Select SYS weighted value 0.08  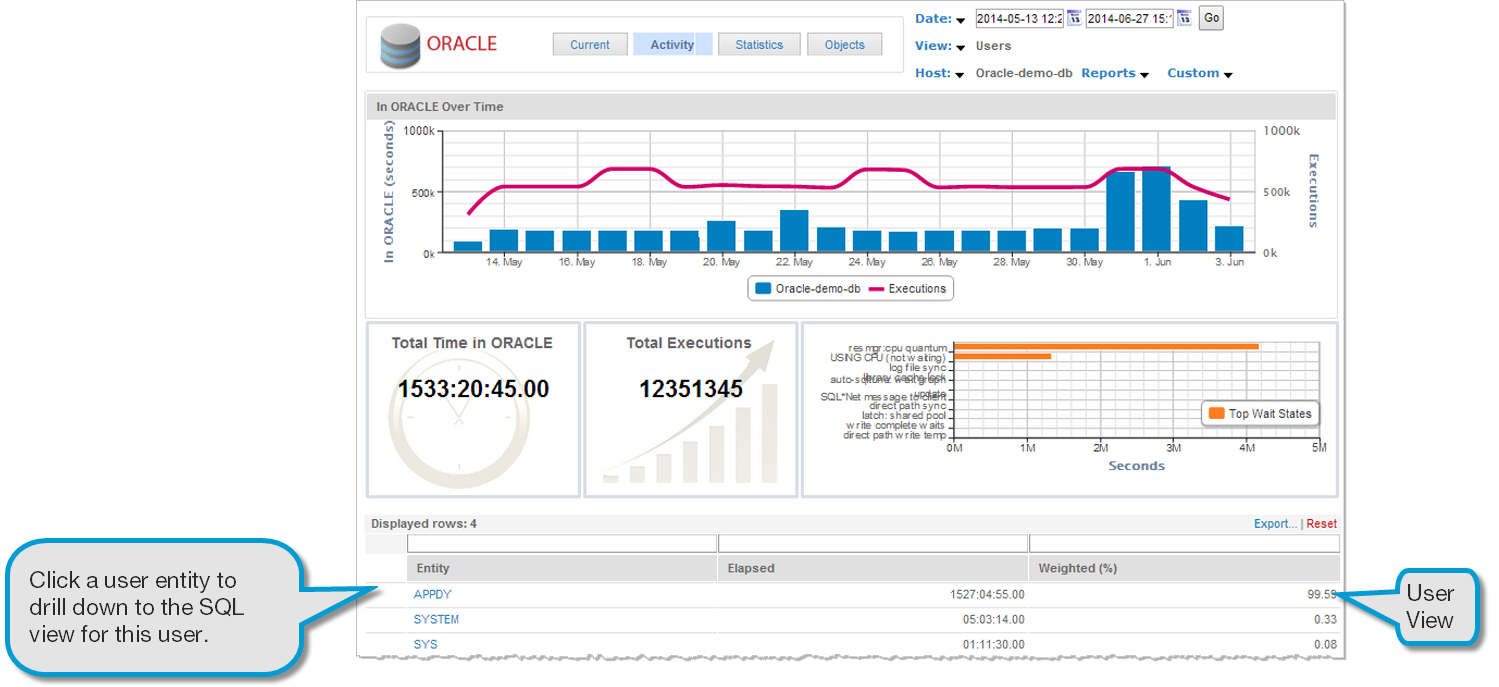[x=1326, y=644]
